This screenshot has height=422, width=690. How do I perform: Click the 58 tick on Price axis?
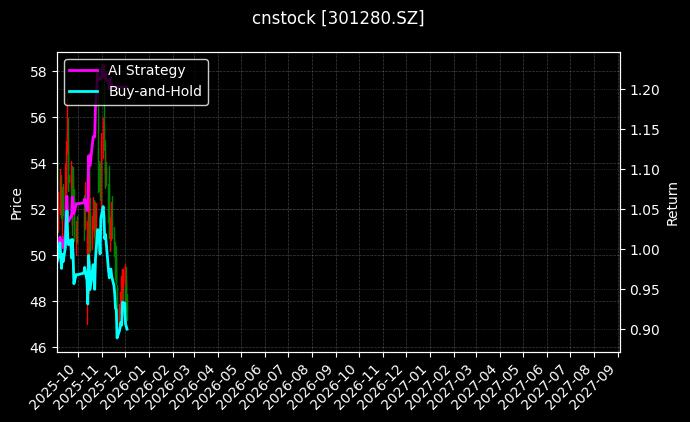(x=38, y=72)
